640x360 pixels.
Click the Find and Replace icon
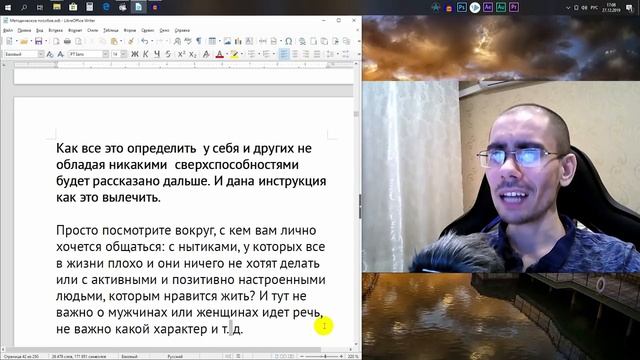[177, 41]
